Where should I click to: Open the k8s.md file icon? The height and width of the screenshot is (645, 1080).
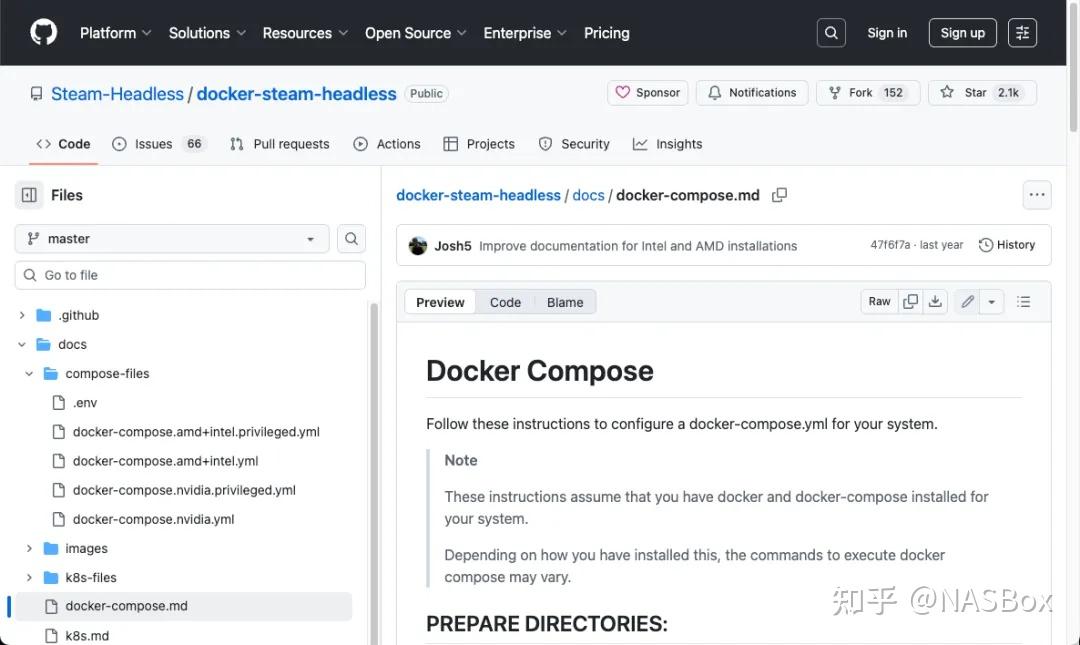pyautogui.click(x=51, y=635)
